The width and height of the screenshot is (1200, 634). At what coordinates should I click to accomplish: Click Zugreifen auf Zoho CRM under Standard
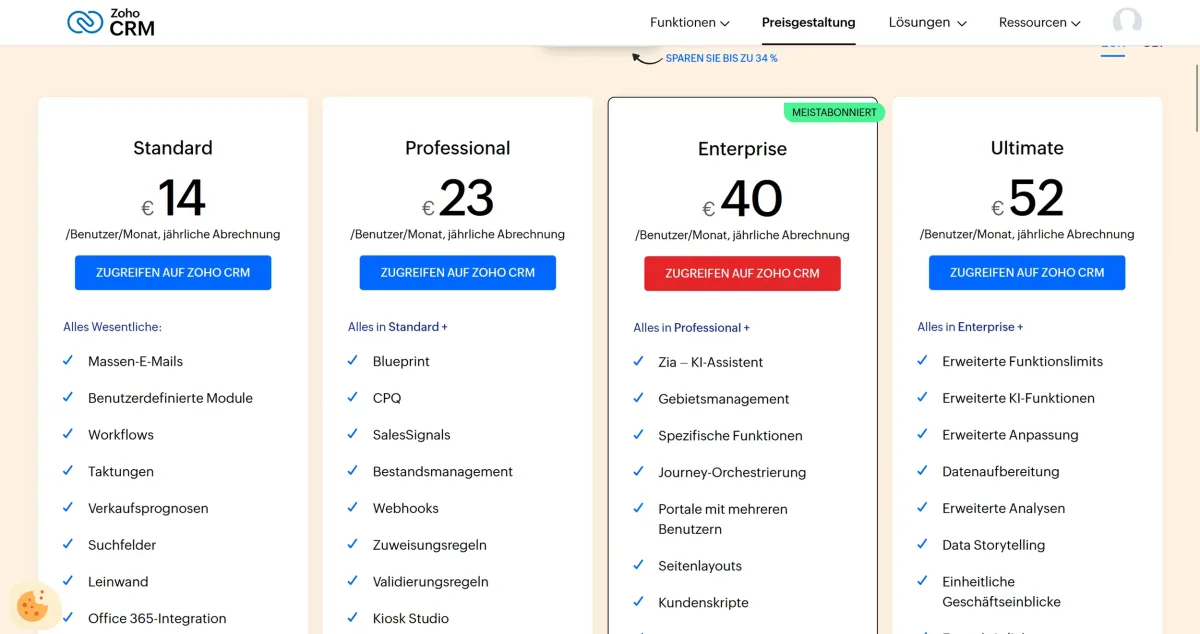point(173,272)
